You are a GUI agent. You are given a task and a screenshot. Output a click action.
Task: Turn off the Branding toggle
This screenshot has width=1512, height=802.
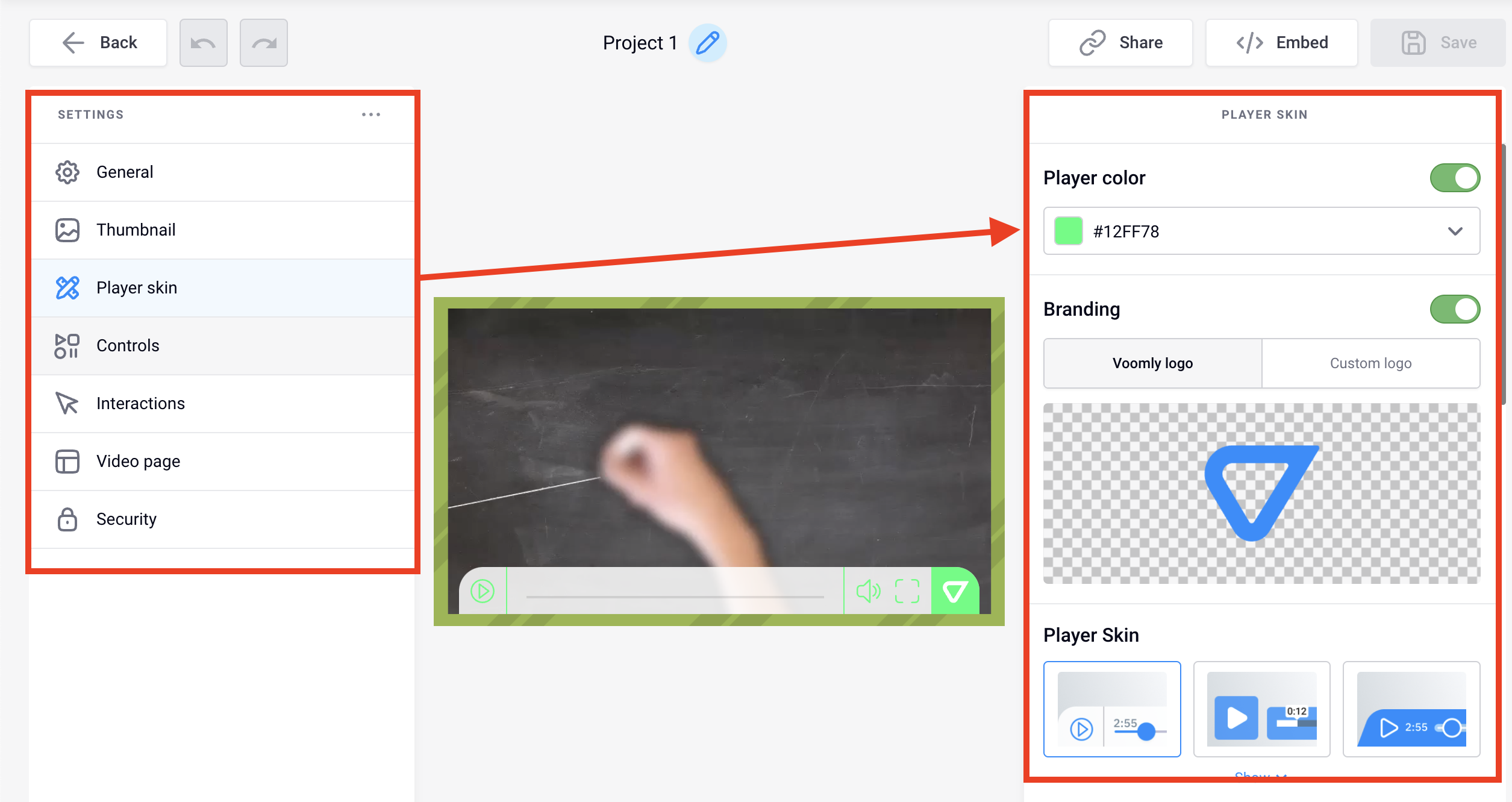tap(1455, 309)
